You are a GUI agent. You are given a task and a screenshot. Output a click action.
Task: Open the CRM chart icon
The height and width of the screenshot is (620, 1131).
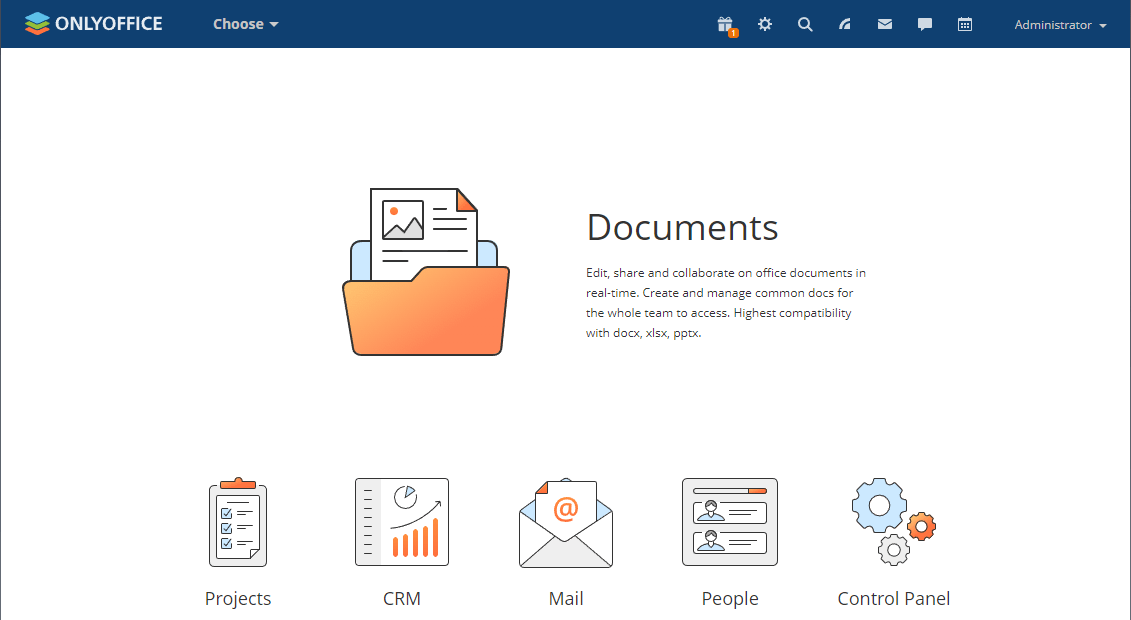(402, 522)
